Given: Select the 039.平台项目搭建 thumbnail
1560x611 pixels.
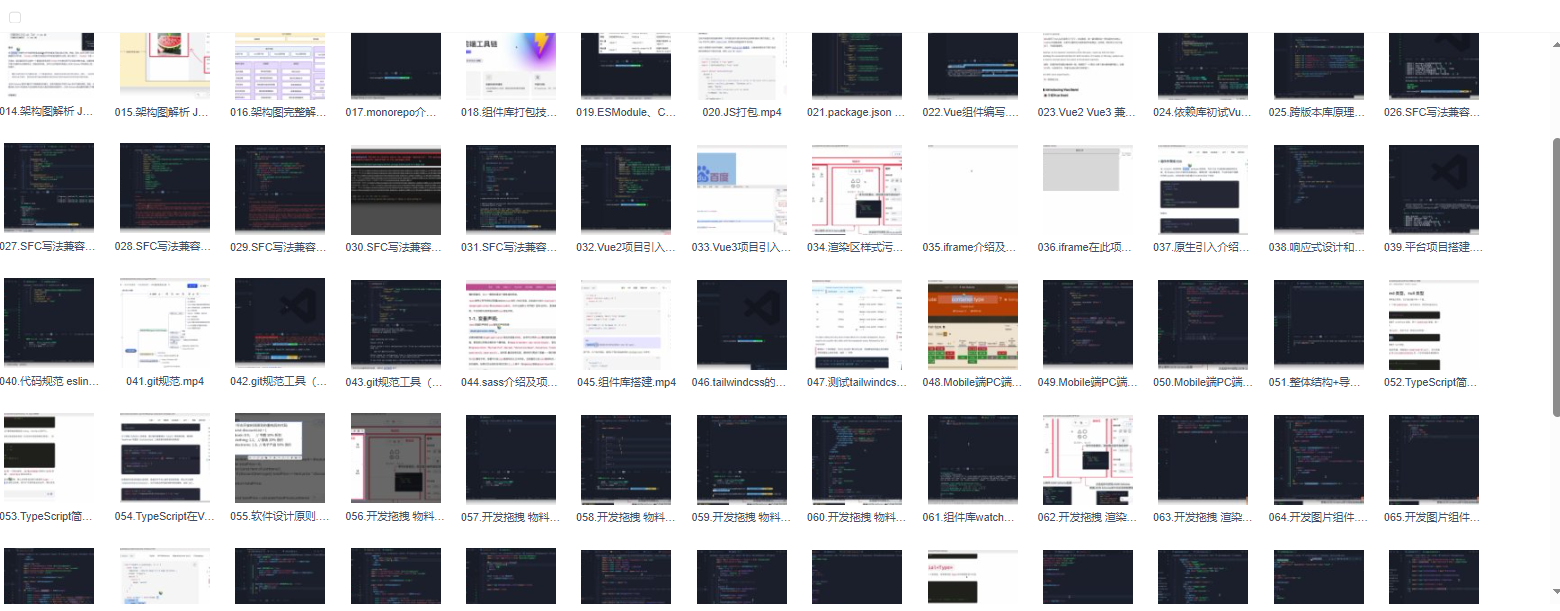Looking at the screenshot, I should tap(1433, 188).
